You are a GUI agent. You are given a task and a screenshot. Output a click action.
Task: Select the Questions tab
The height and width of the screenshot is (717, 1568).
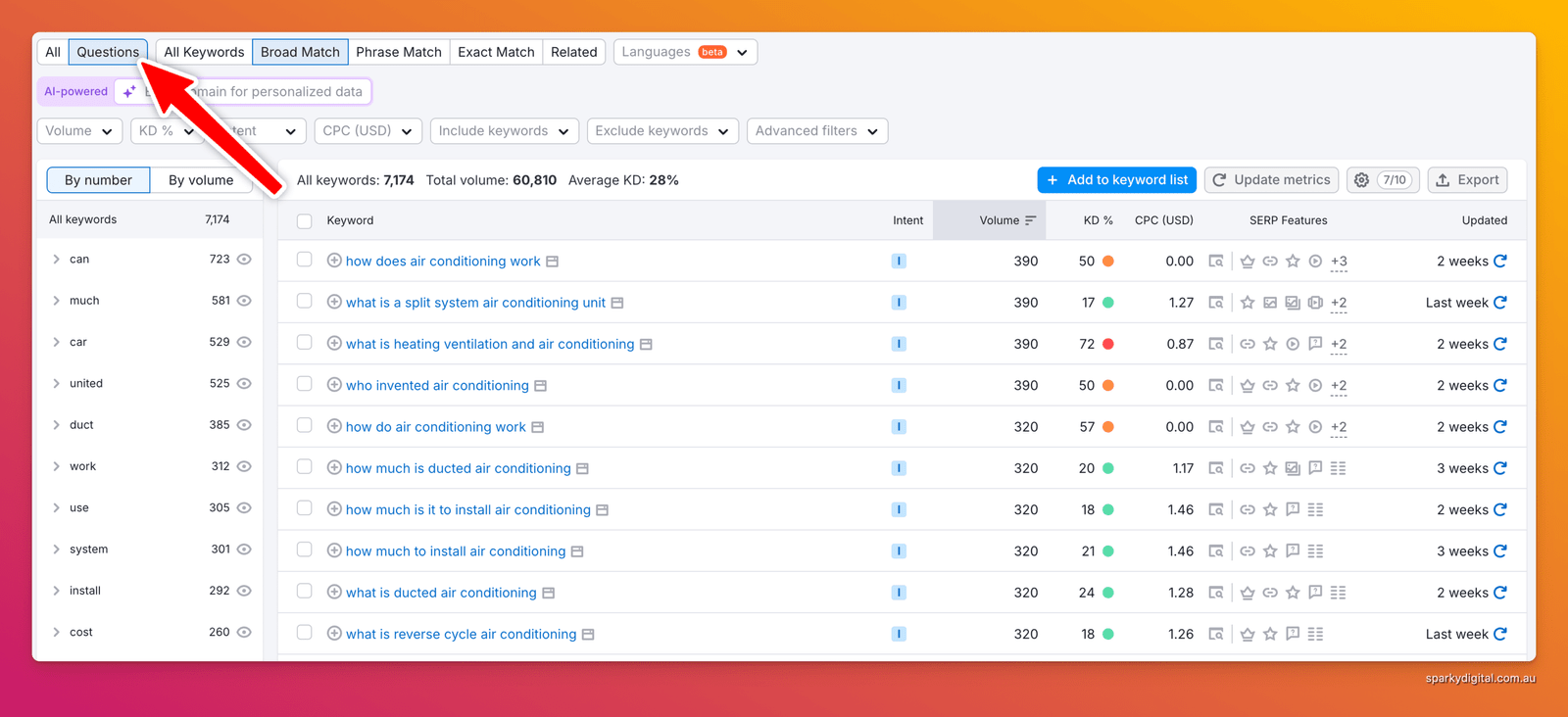(x=108, y=52)
